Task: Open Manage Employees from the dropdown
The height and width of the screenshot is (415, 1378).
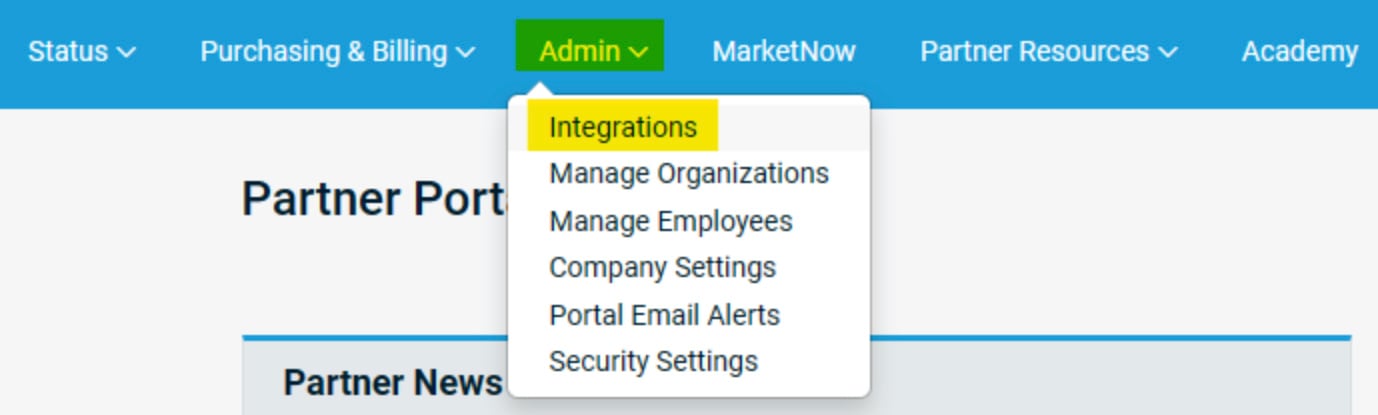Action: (670, 221)
